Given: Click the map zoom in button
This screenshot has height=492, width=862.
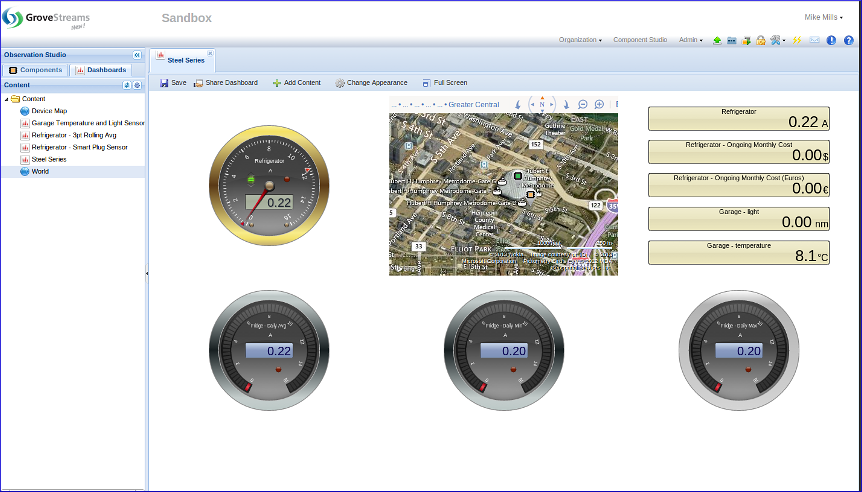Looking at the screenshot, I should click(599, 104).
